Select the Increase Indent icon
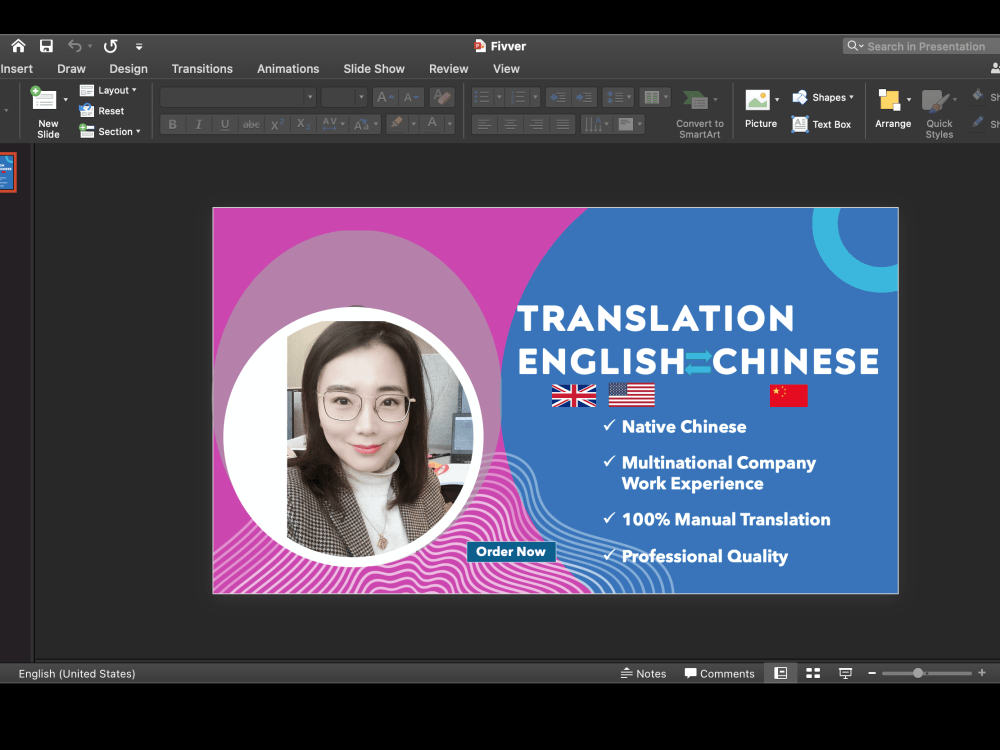The height and width of the screenshot is (750, 1000). point(584,96)
